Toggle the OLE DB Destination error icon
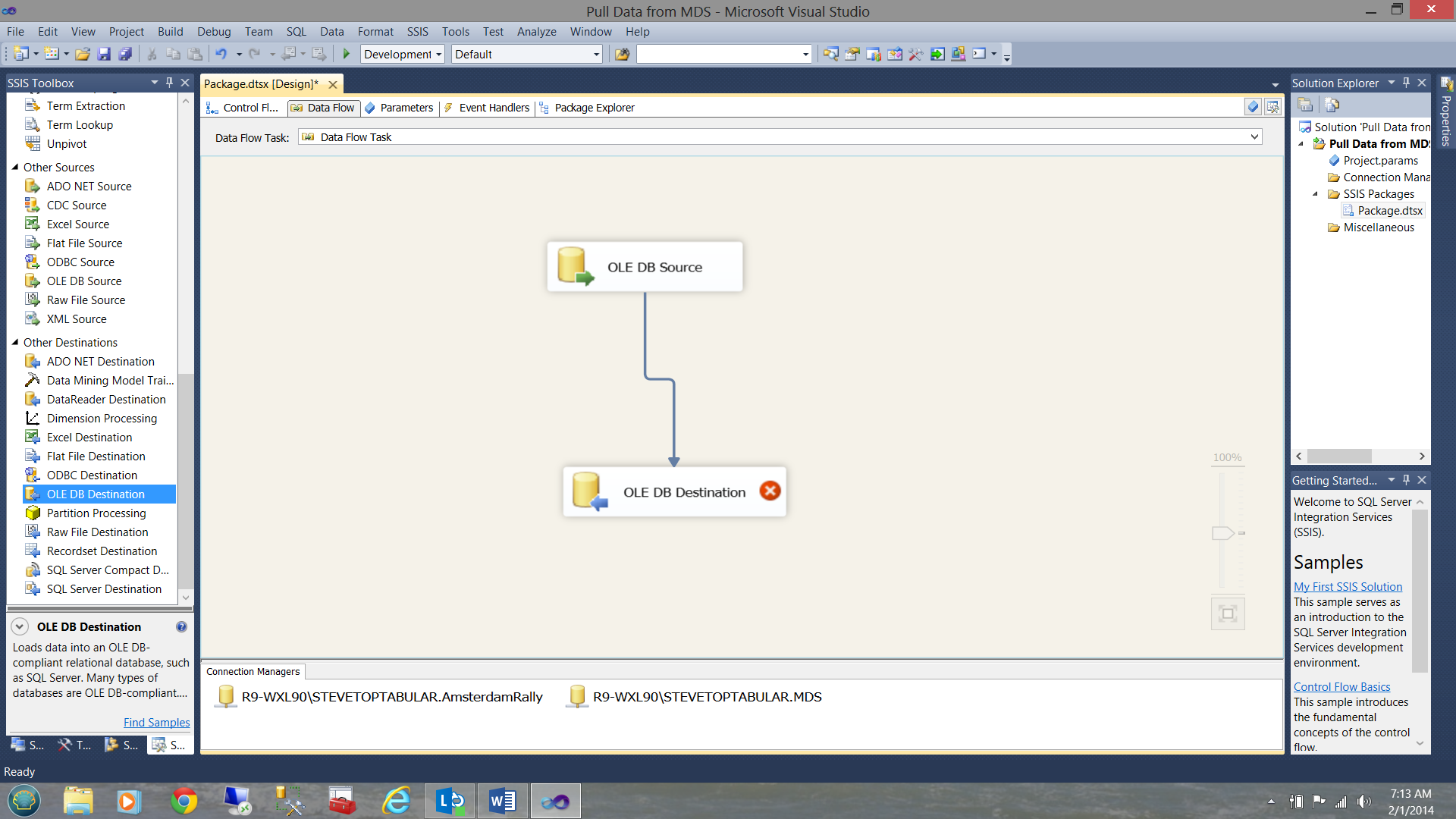This screenshot has width=1456, height=819. 770,492
